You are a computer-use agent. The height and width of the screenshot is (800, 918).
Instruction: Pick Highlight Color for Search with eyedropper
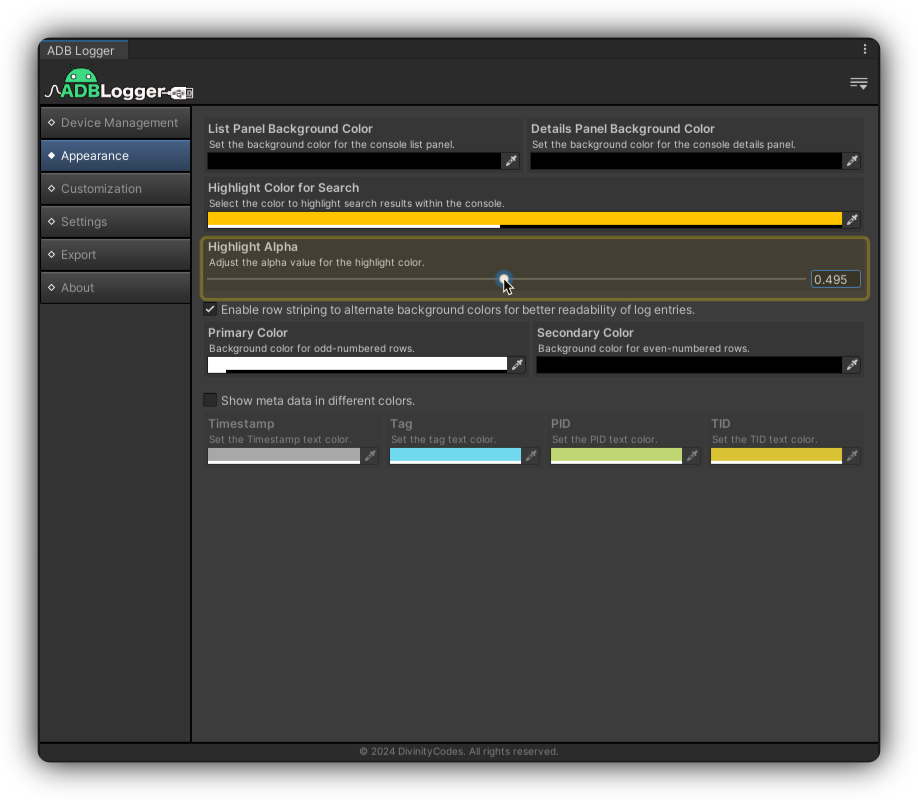pyautogui.click(x=851, y=220)
